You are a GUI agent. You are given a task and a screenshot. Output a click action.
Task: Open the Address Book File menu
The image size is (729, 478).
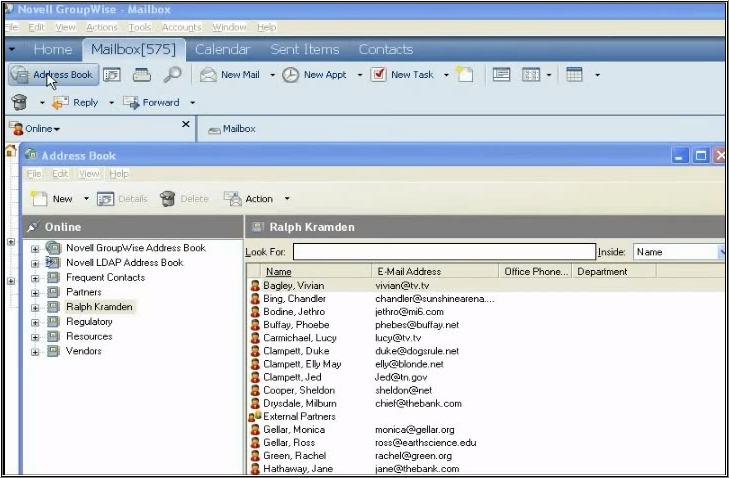click(34, 174)
